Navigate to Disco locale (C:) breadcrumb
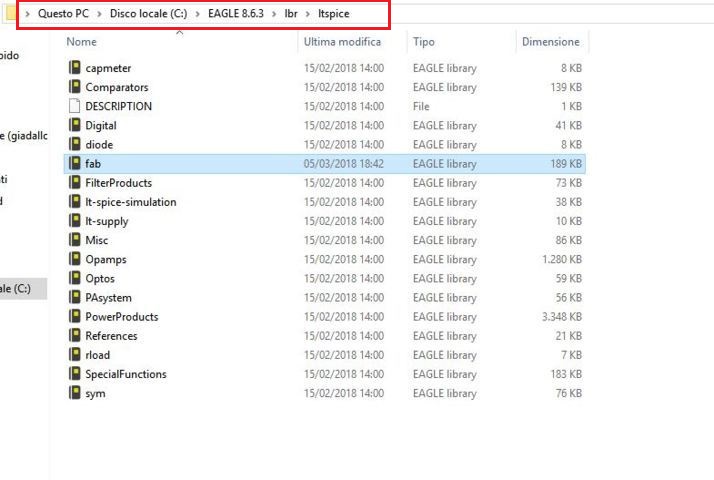The height and width of the screenshot is (480, 714). [x=148, y=14]
